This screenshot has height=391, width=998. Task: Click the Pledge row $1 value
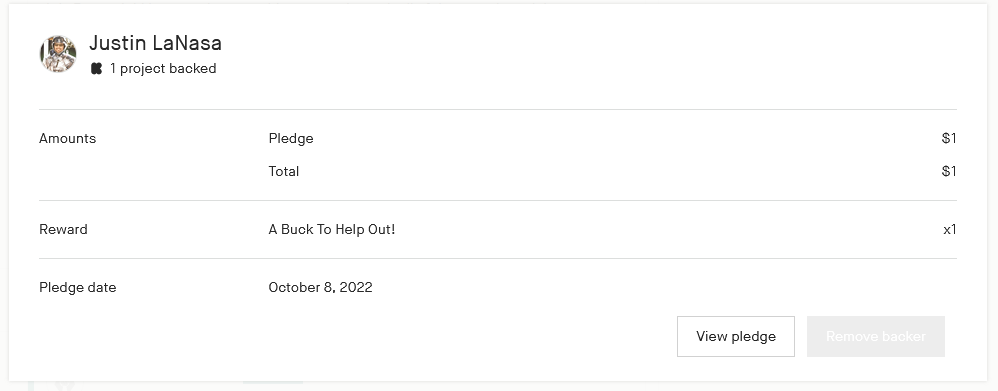949,138
